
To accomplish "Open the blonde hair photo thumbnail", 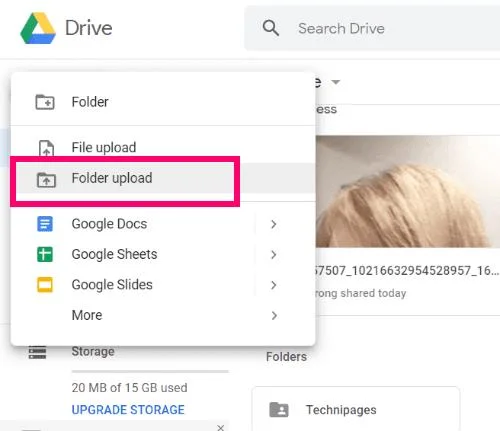I will point(407,191).
